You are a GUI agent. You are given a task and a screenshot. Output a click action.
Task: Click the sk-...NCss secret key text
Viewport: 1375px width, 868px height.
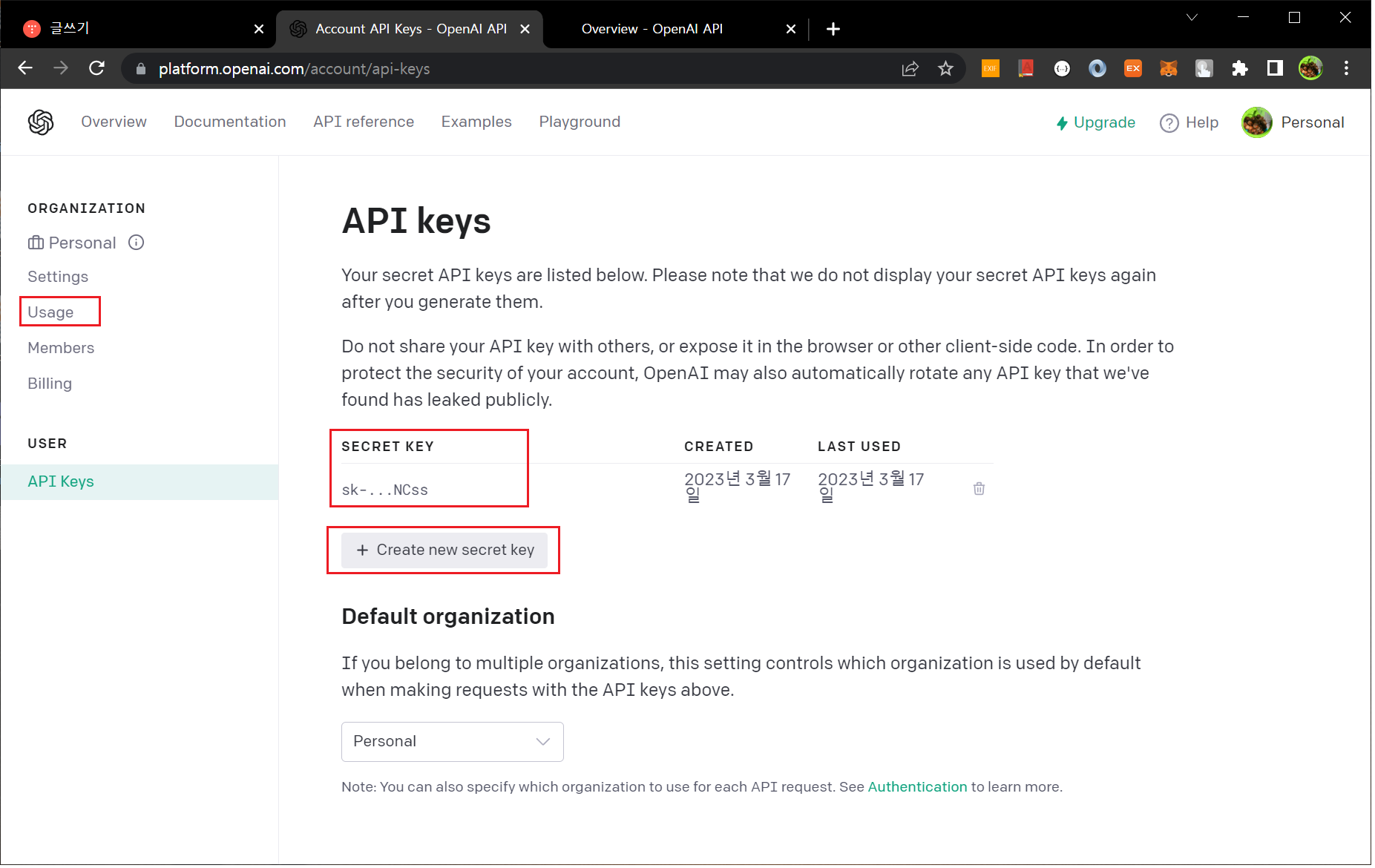pyautogui.click(x=384, y=490)
